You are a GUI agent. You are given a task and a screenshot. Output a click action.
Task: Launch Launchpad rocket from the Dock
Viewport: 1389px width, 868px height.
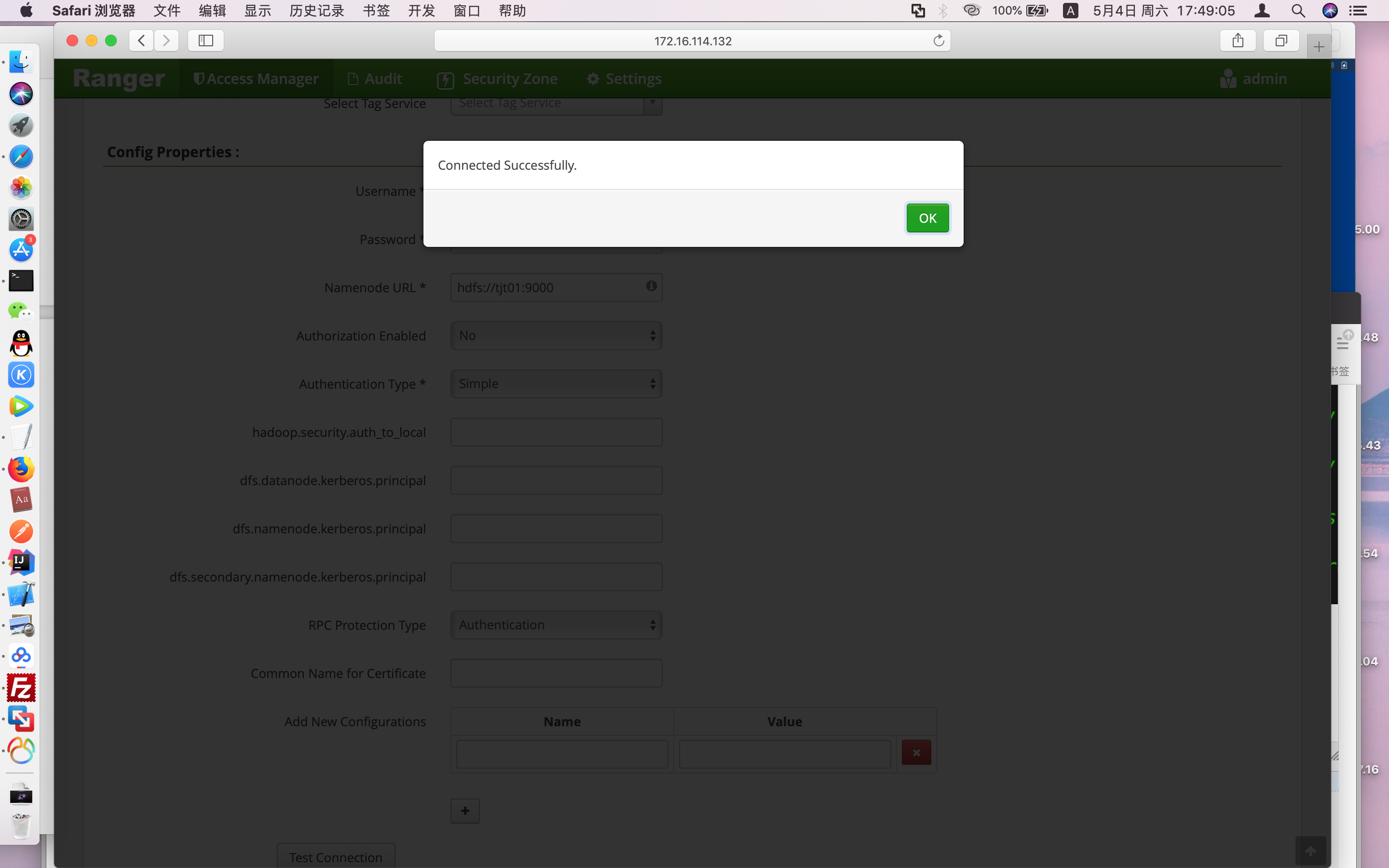21,125
